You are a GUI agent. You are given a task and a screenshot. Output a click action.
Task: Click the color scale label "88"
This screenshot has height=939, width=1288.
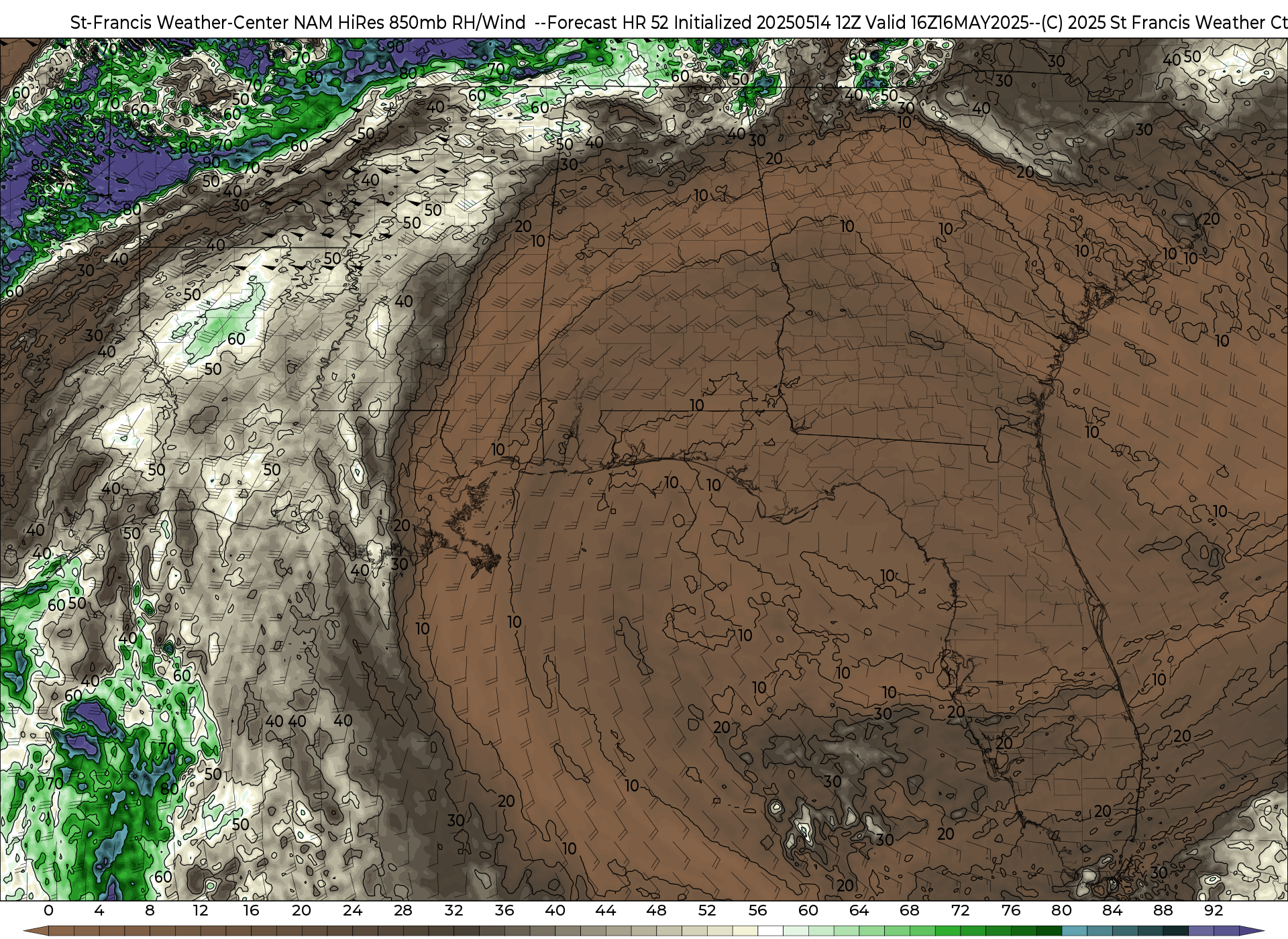(1163, 910)
